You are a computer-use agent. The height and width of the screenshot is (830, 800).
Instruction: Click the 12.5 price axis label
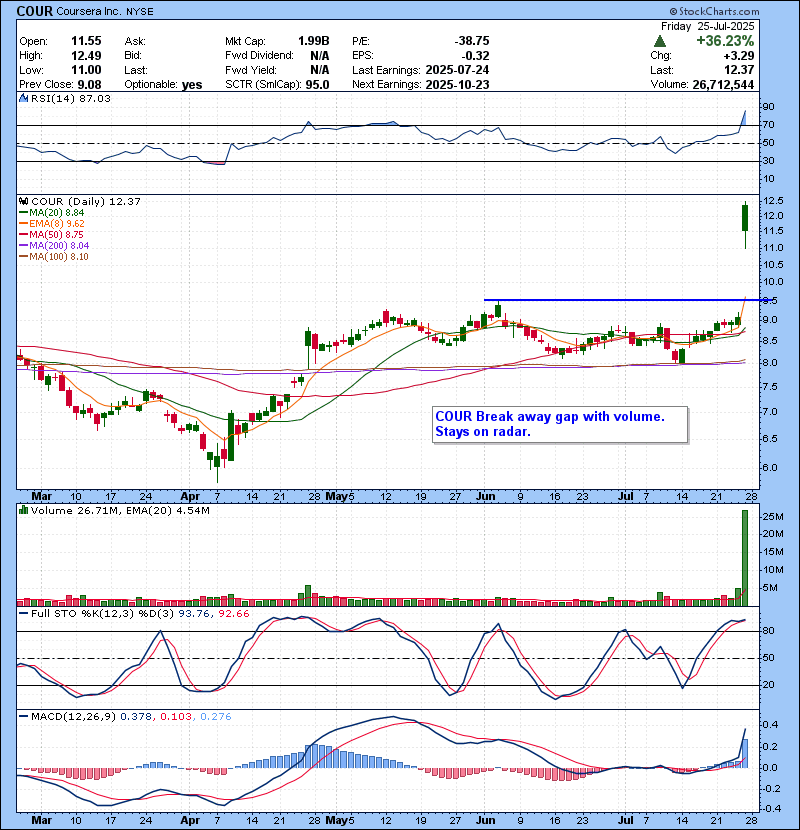coord(774,201)
